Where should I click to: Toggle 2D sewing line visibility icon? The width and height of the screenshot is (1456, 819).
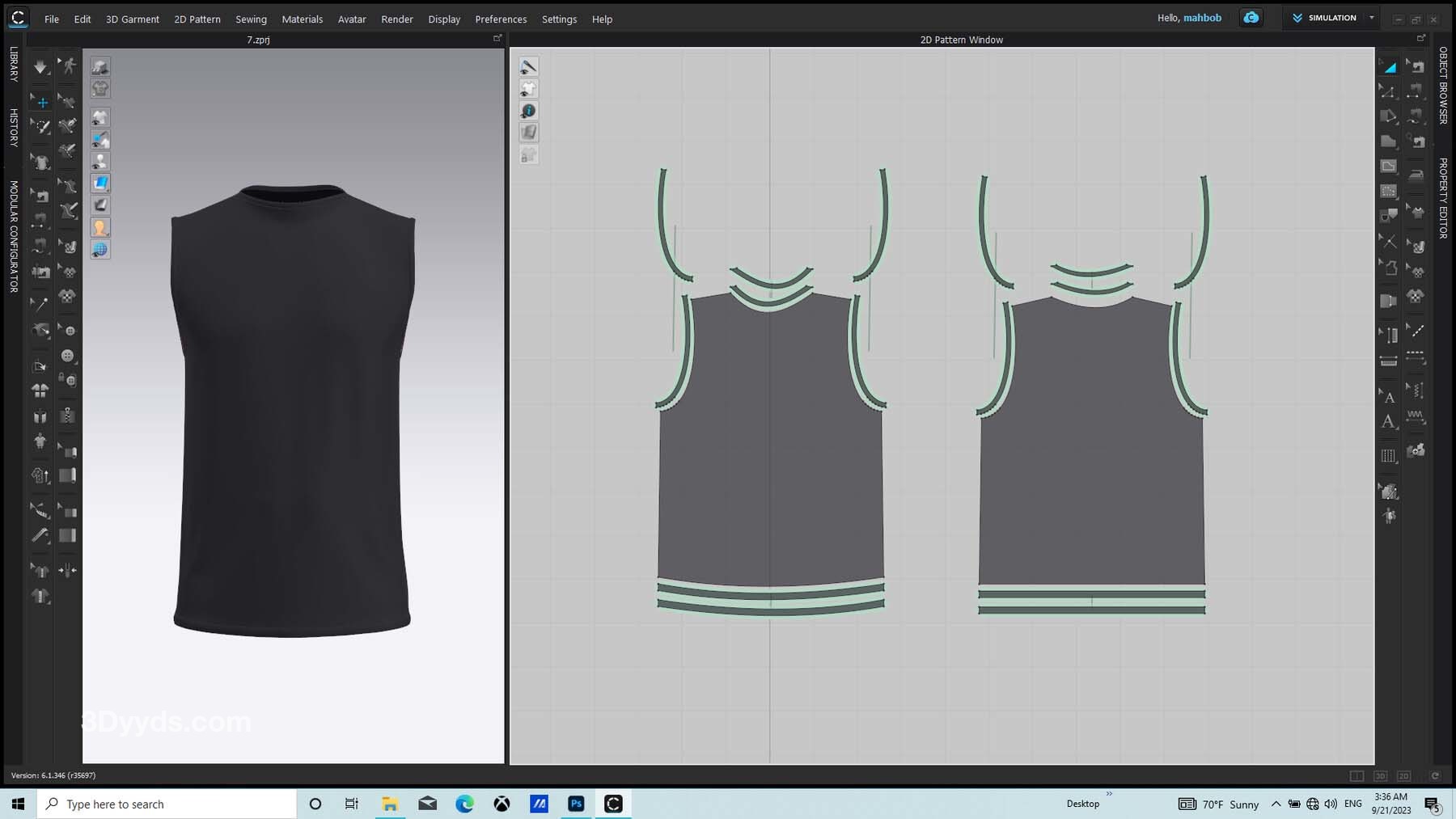pyautogui.click(x=528, y=67)
